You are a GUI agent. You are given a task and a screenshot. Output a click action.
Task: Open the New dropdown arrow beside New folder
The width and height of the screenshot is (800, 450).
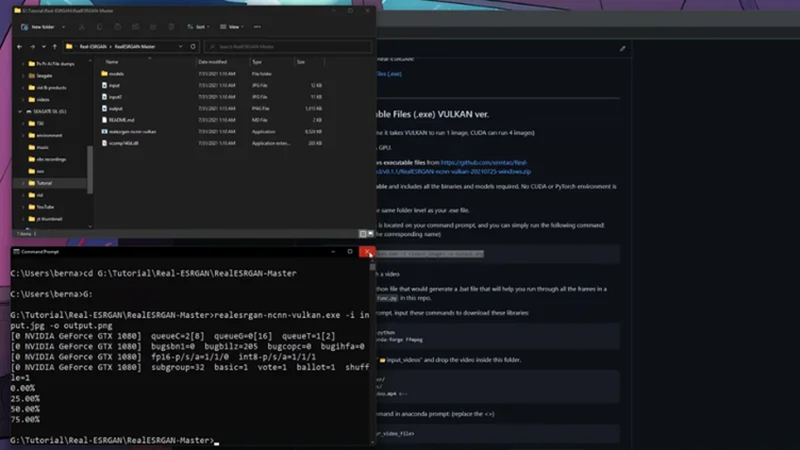pyautogui.click(x=63, y=27)
